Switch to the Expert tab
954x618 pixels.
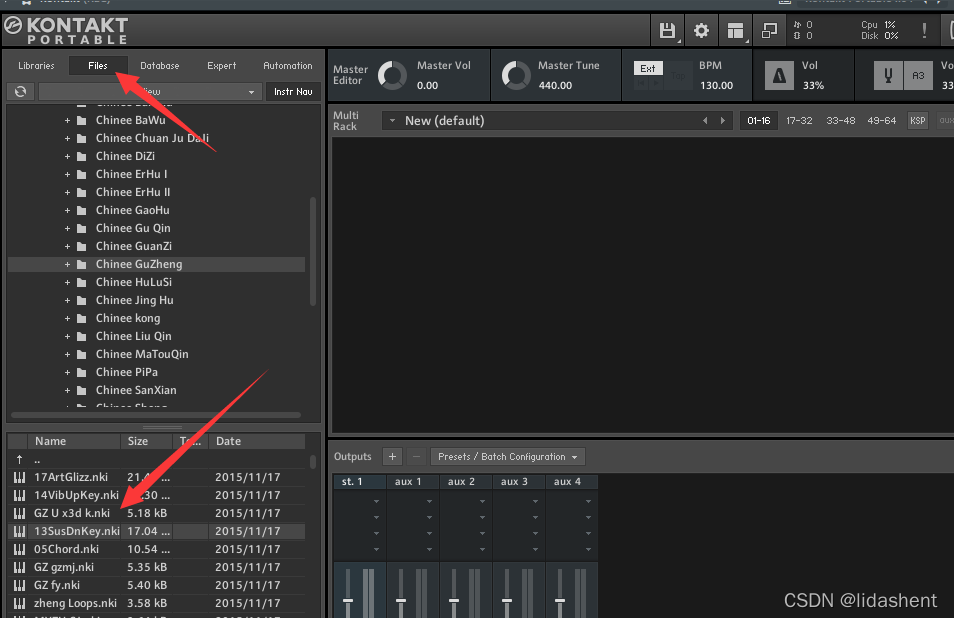coord(221,66)
